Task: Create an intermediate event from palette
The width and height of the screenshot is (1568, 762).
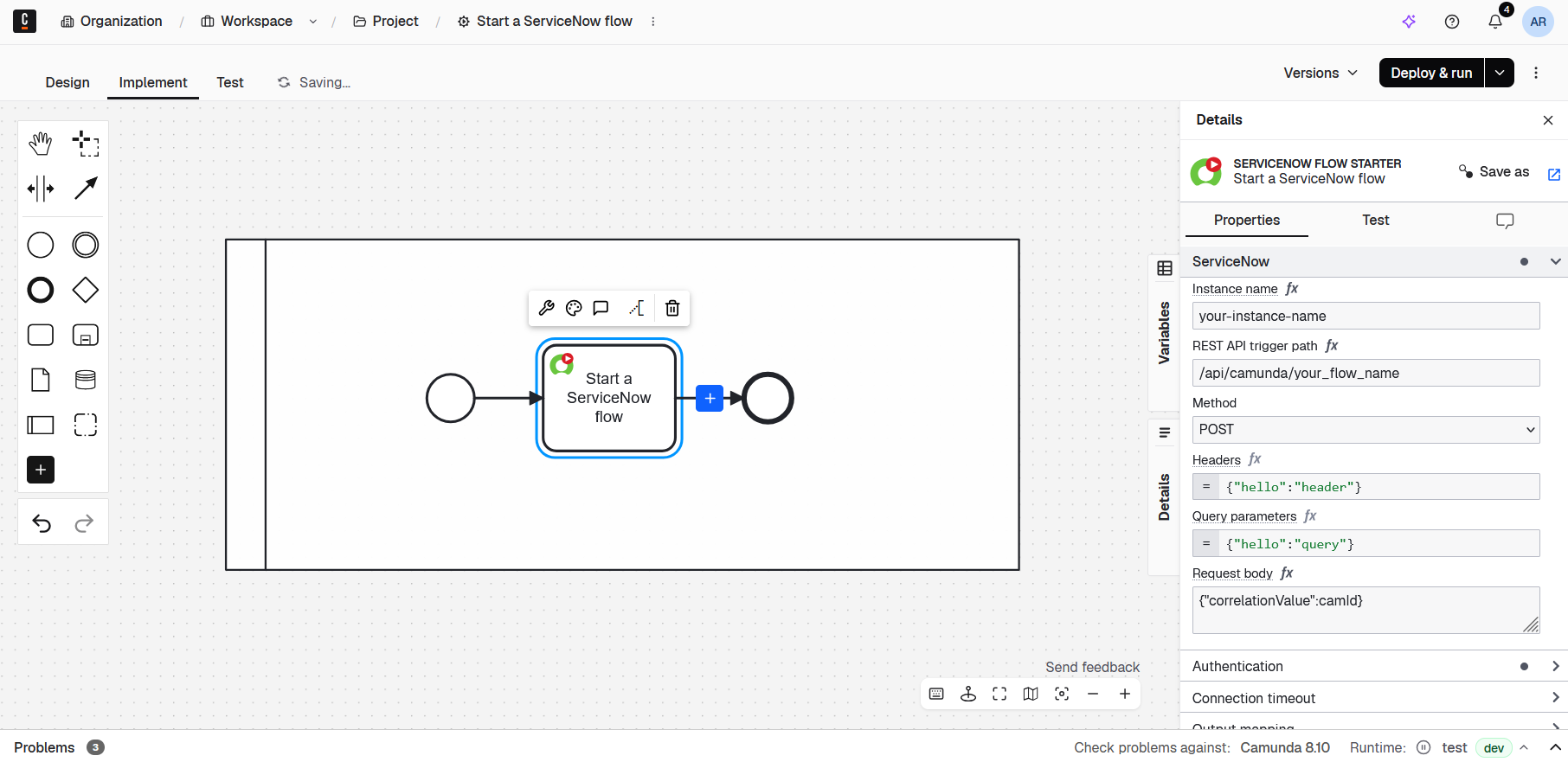Action: [86, 245]
